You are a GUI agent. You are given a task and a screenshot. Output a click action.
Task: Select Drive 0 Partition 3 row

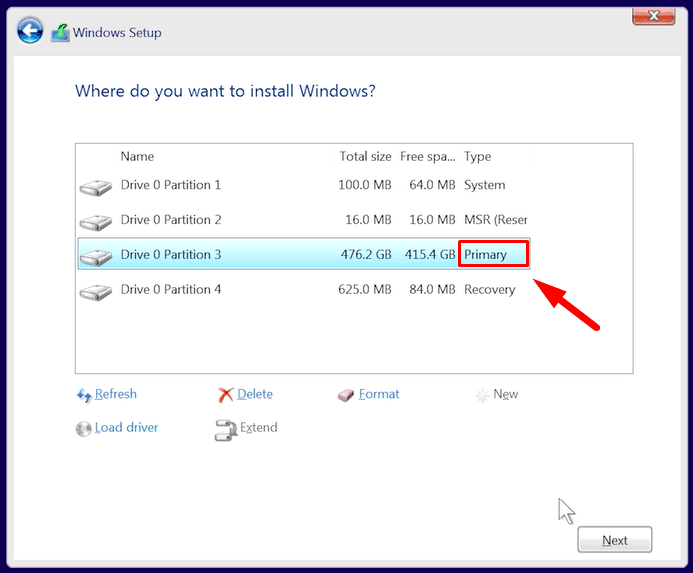(x=304, y=254)
